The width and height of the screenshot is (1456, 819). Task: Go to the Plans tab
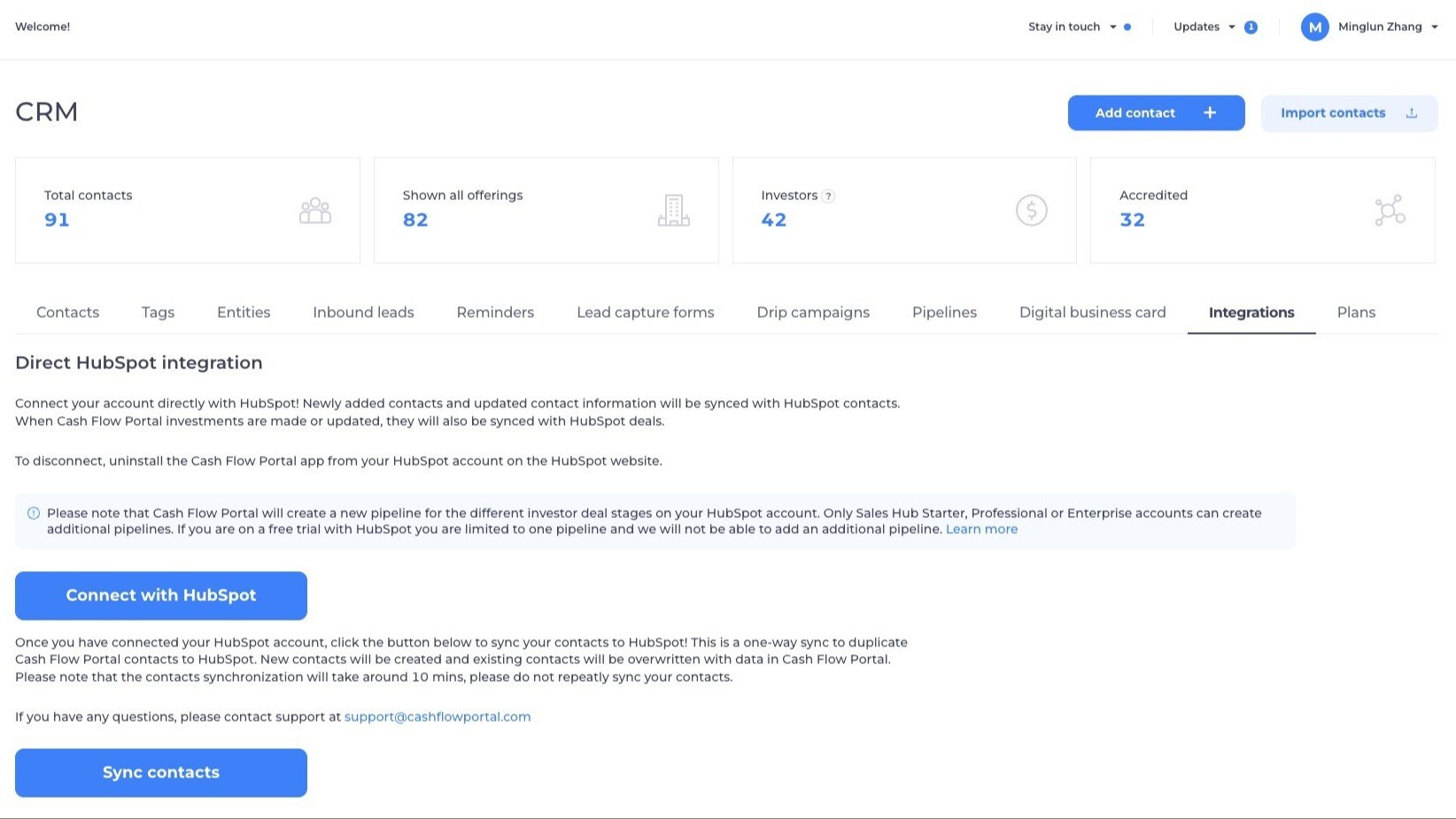pos(1356,313)
